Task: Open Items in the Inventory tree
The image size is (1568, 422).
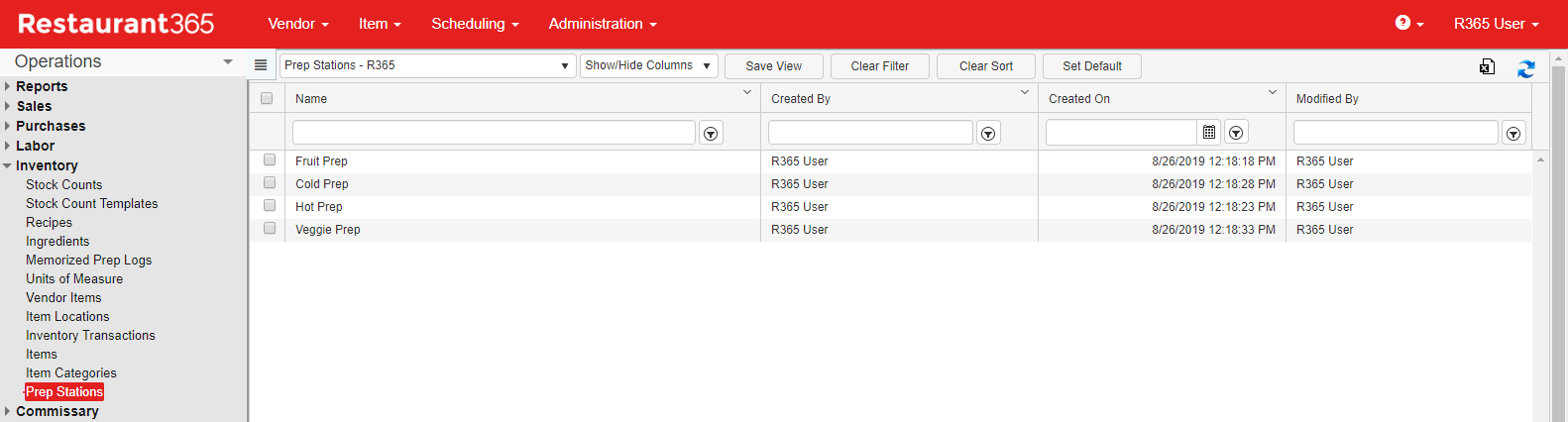Action: [x=42, y=354]
